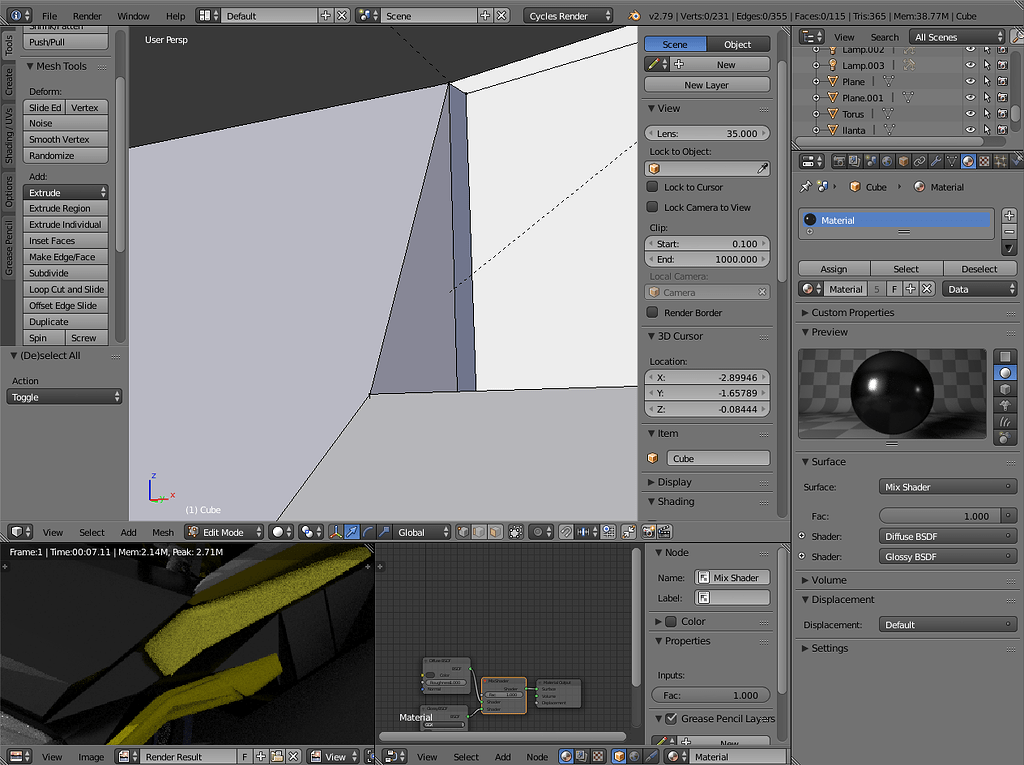Open the Displacement Default dropdown
1024x765 pixels.
click(948, 625)
